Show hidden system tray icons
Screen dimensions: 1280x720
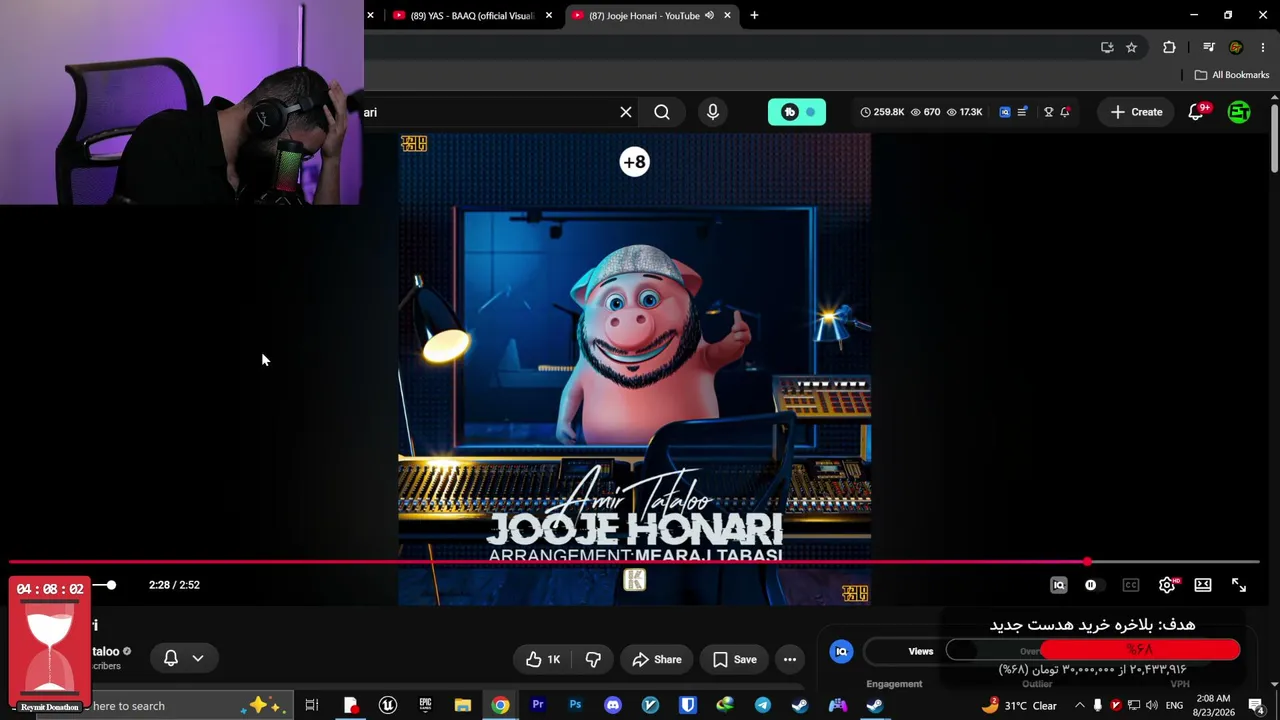tap(1080, 706)
